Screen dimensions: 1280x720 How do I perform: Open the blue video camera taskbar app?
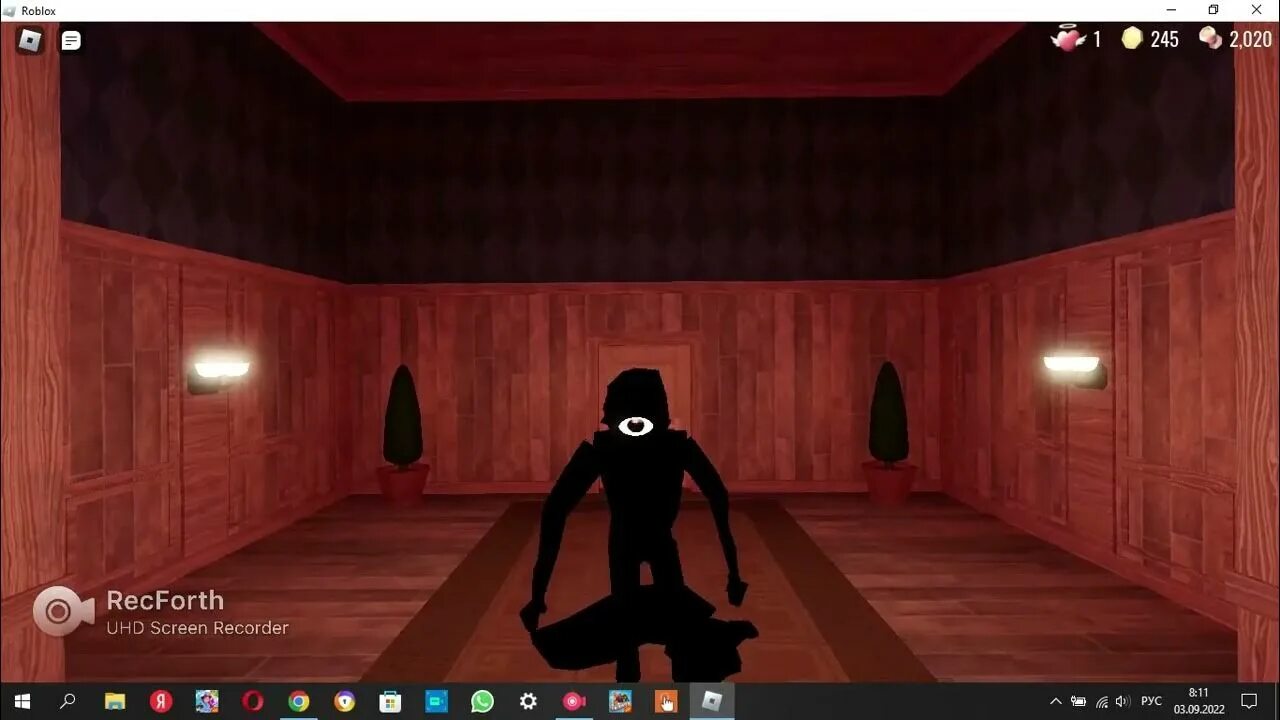click(x=437, y=701)
